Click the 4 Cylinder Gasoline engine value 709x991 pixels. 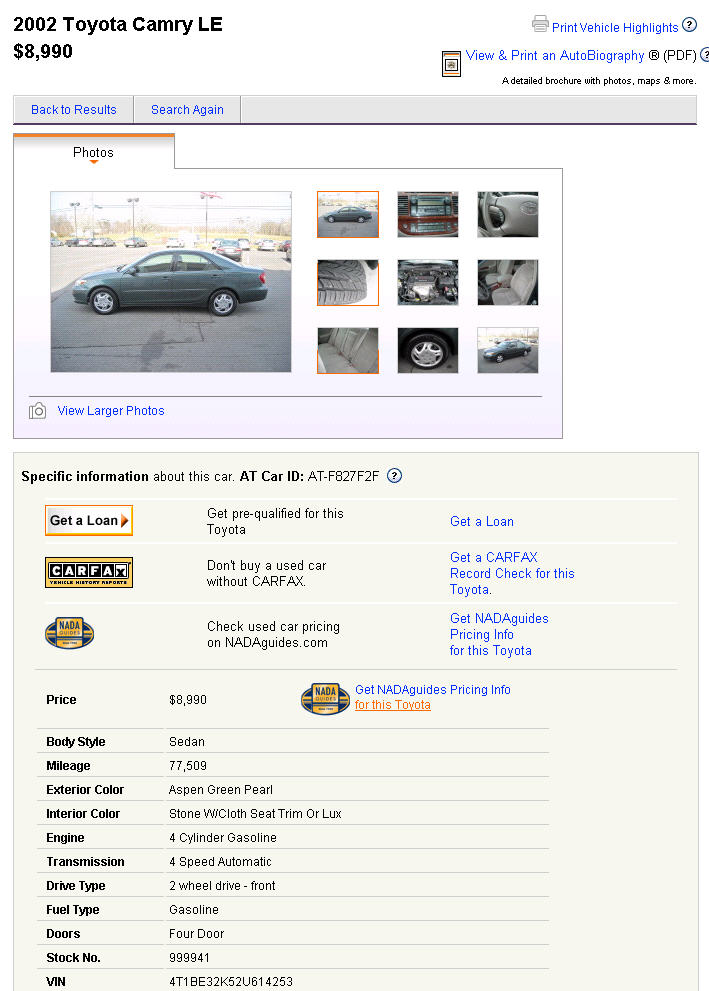[x=222, y=837]
